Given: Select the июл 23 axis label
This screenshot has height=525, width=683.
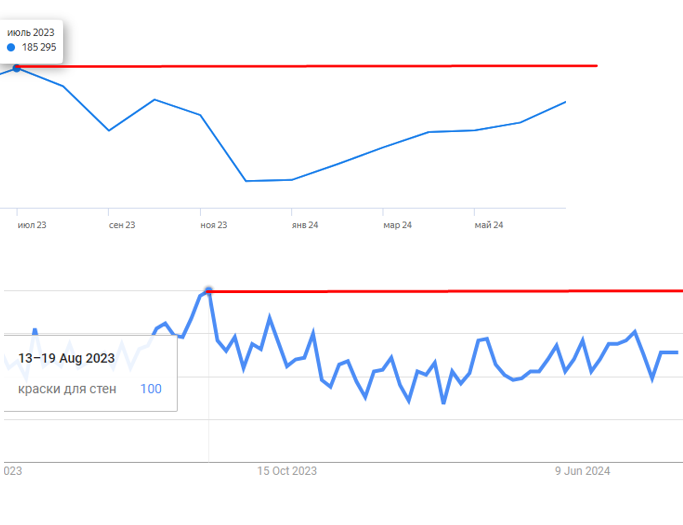Looking at the screenshot, I should (x=32, y=225).
